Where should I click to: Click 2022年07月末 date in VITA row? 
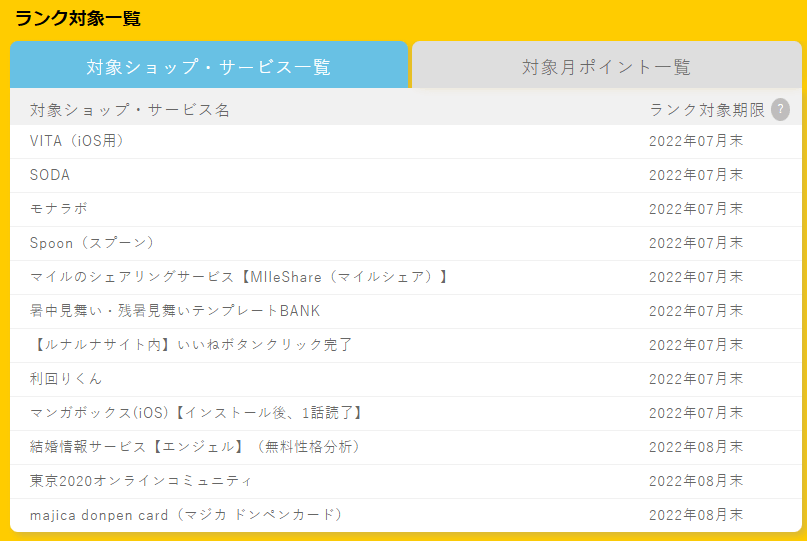click(x=696, y=141)
